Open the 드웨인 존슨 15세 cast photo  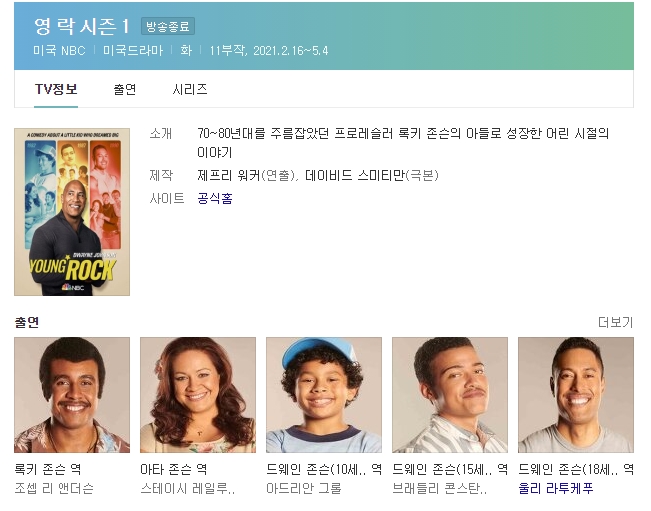(450, 395)
